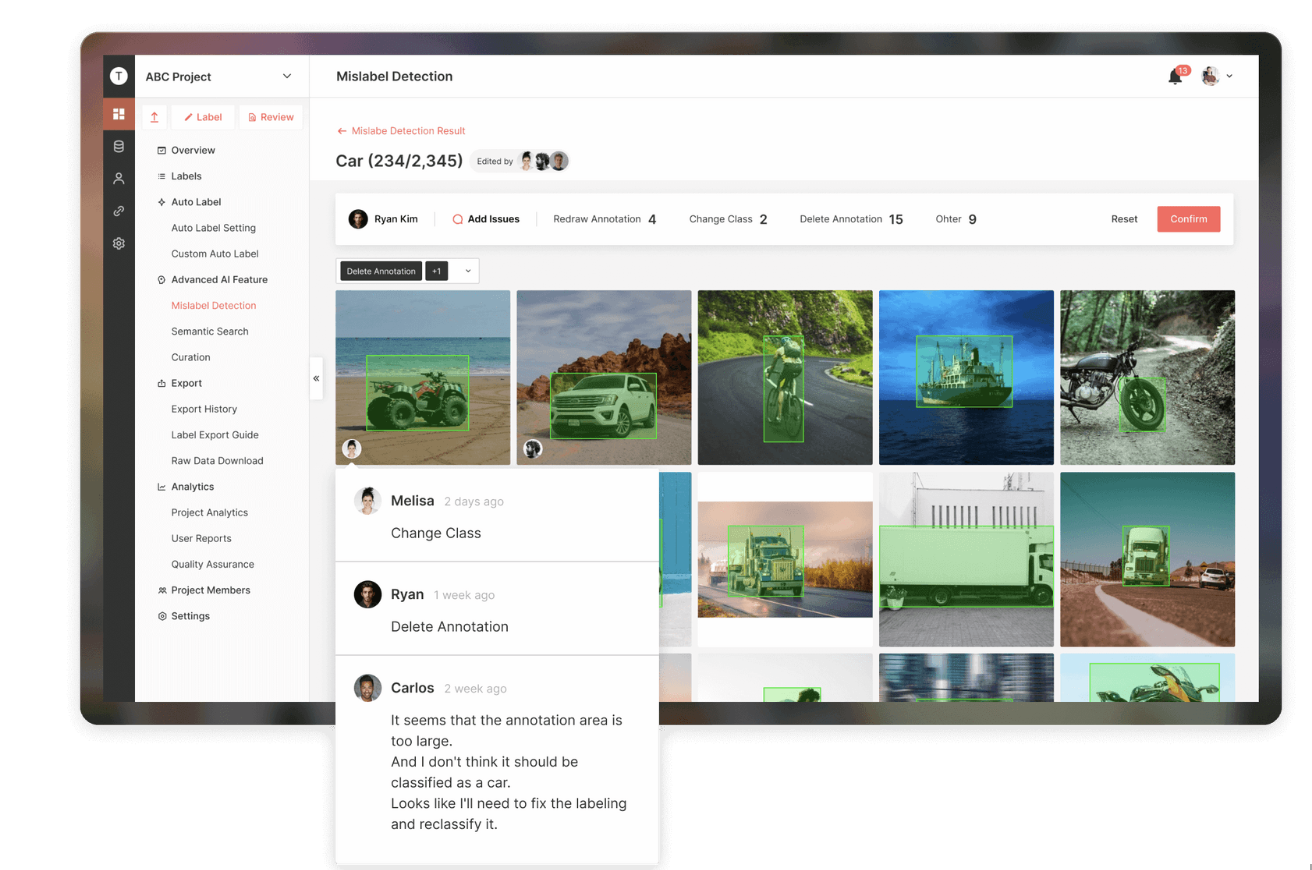Click the Reset button

(x=1124, y=219)
